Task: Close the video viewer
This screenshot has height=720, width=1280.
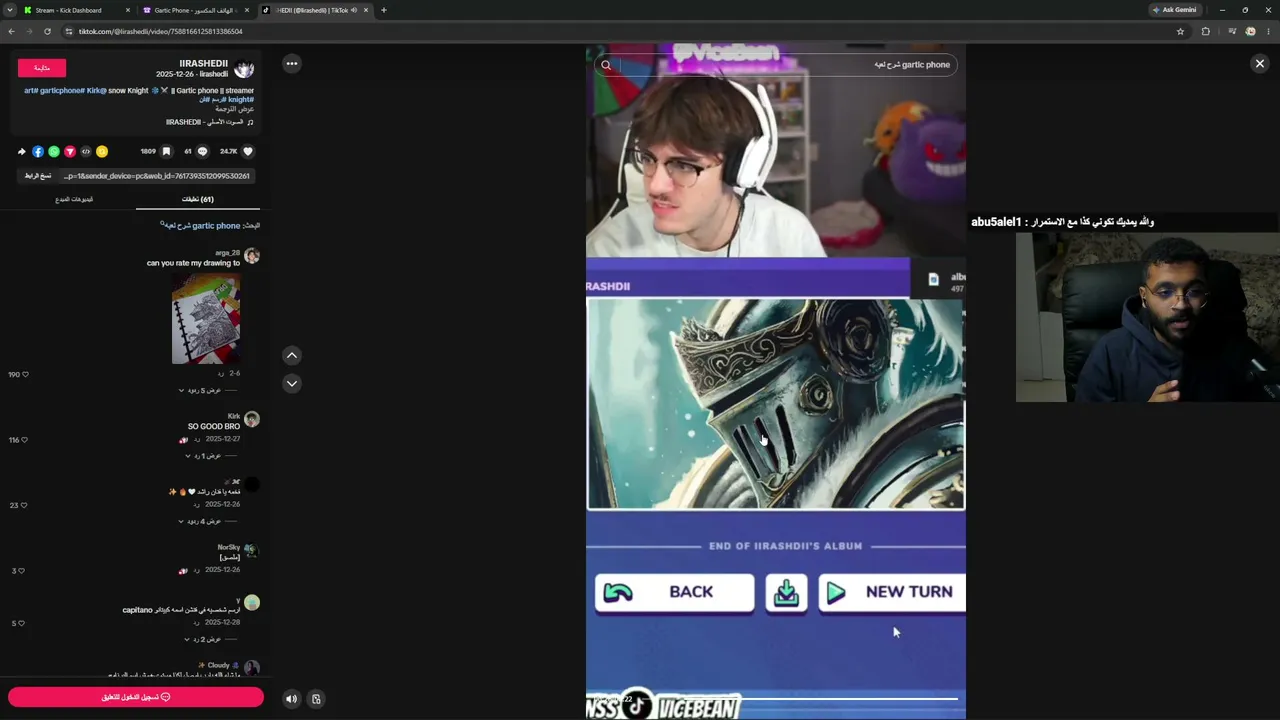Action: [x=1260, y=64]
